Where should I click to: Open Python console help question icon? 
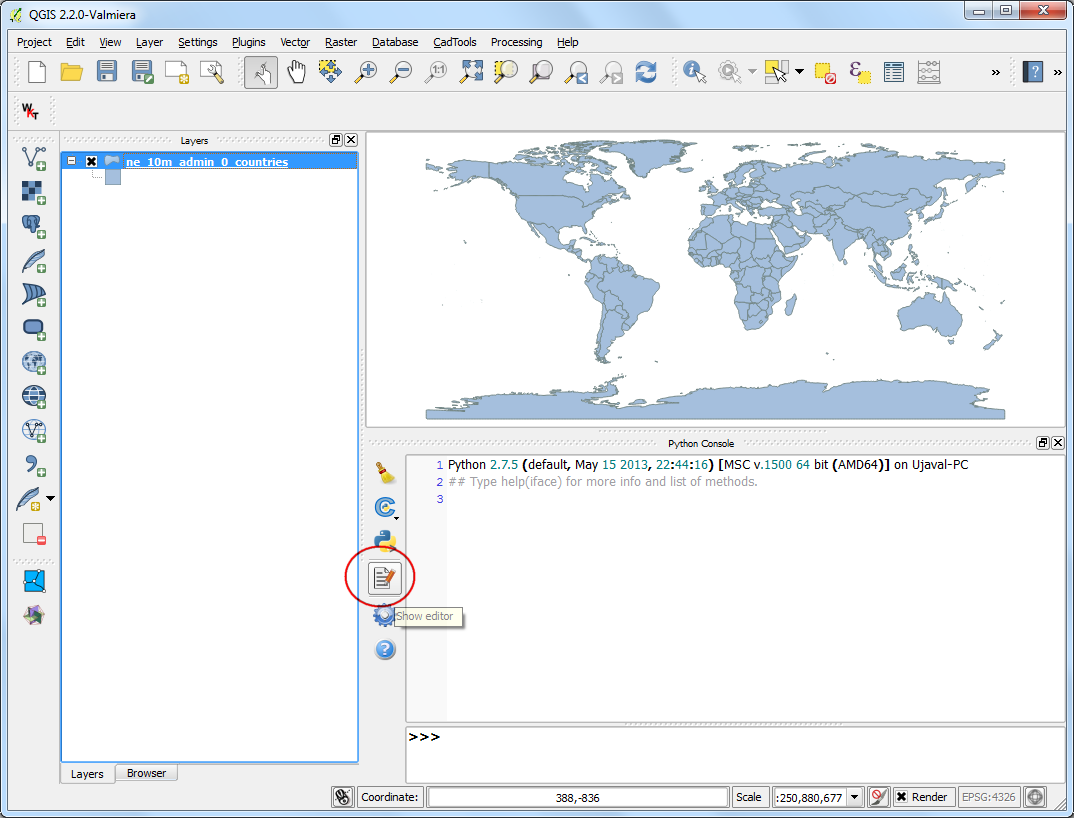[x=385, y=649]
